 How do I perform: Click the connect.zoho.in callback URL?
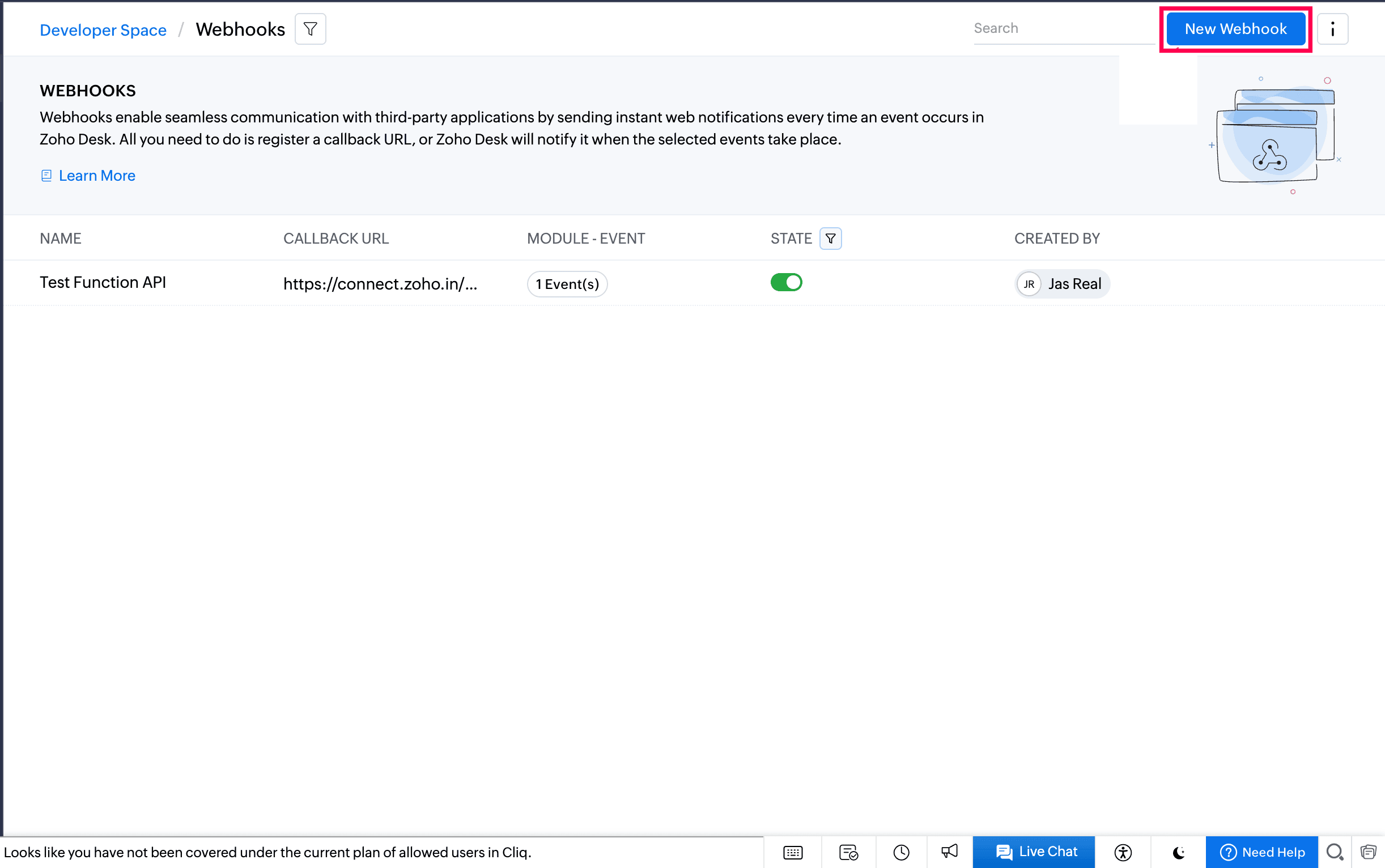pyautogui.click(x=380, y=284)
